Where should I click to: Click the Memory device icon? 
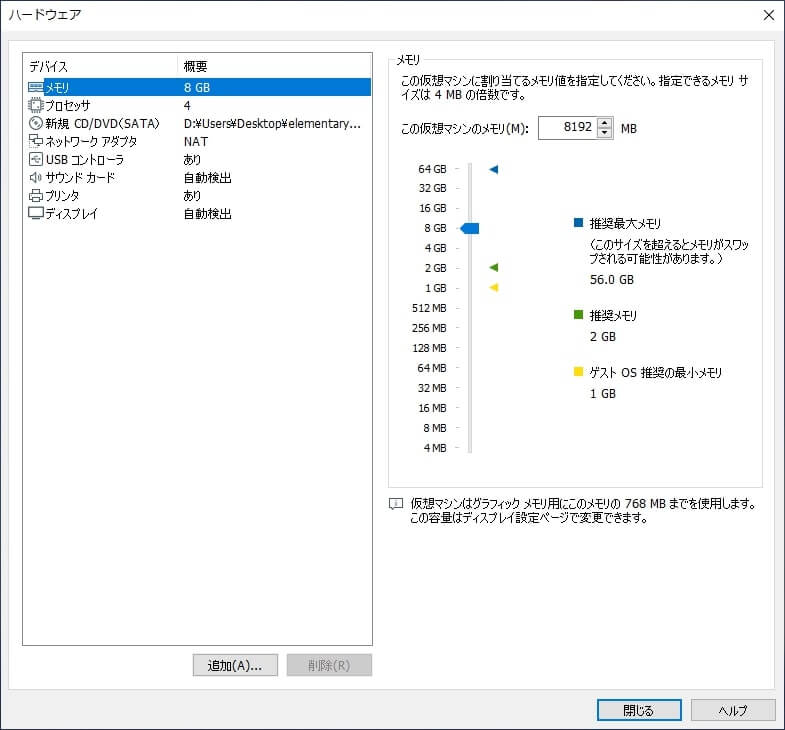[x=36, y=88]
